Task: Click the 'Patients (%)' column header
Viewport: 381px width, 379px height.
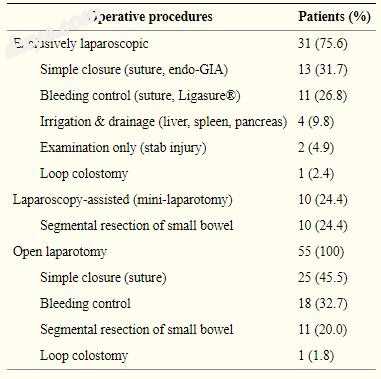Action: click(x=334, y=17)
